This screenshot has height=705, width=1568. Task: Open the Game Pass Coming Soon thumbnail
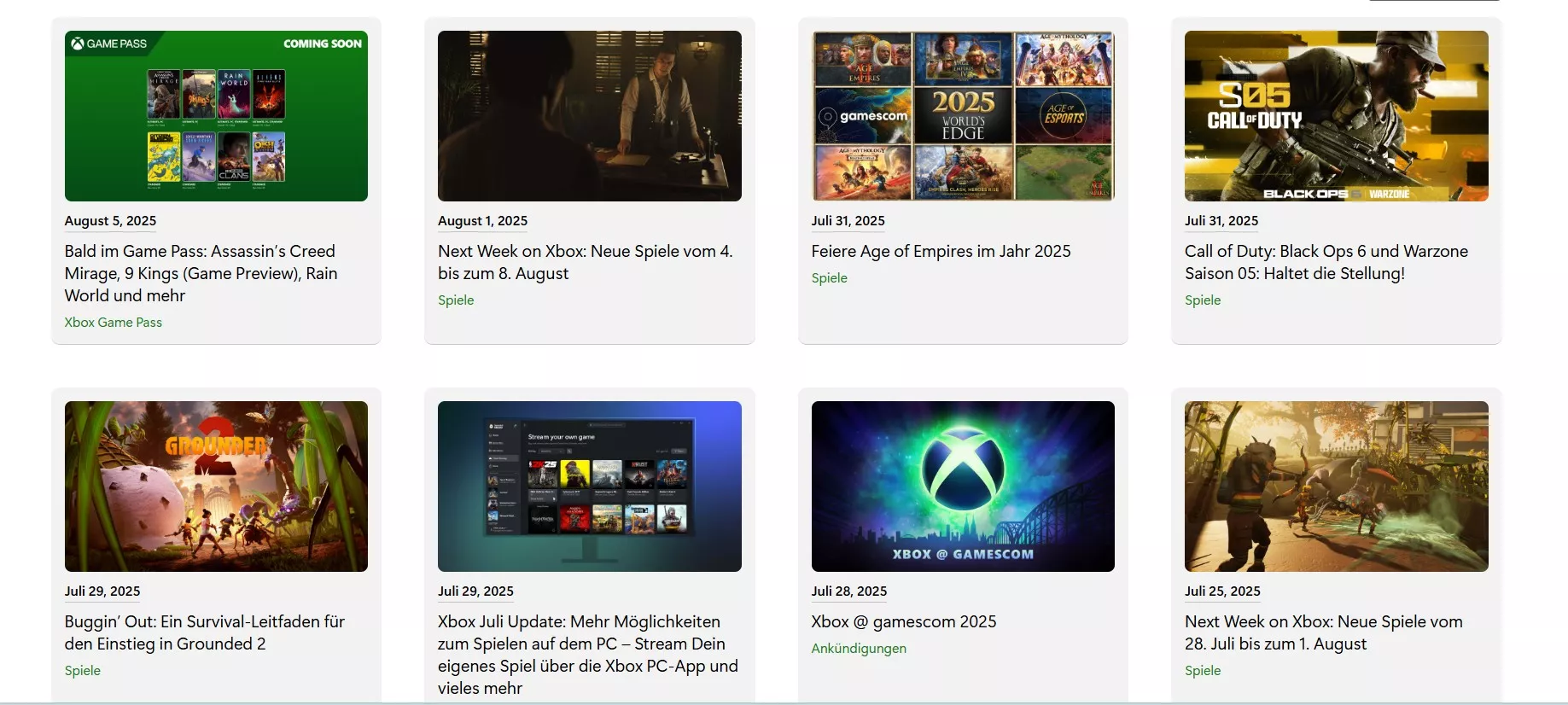pyautogui.click(x=216, y=116)
